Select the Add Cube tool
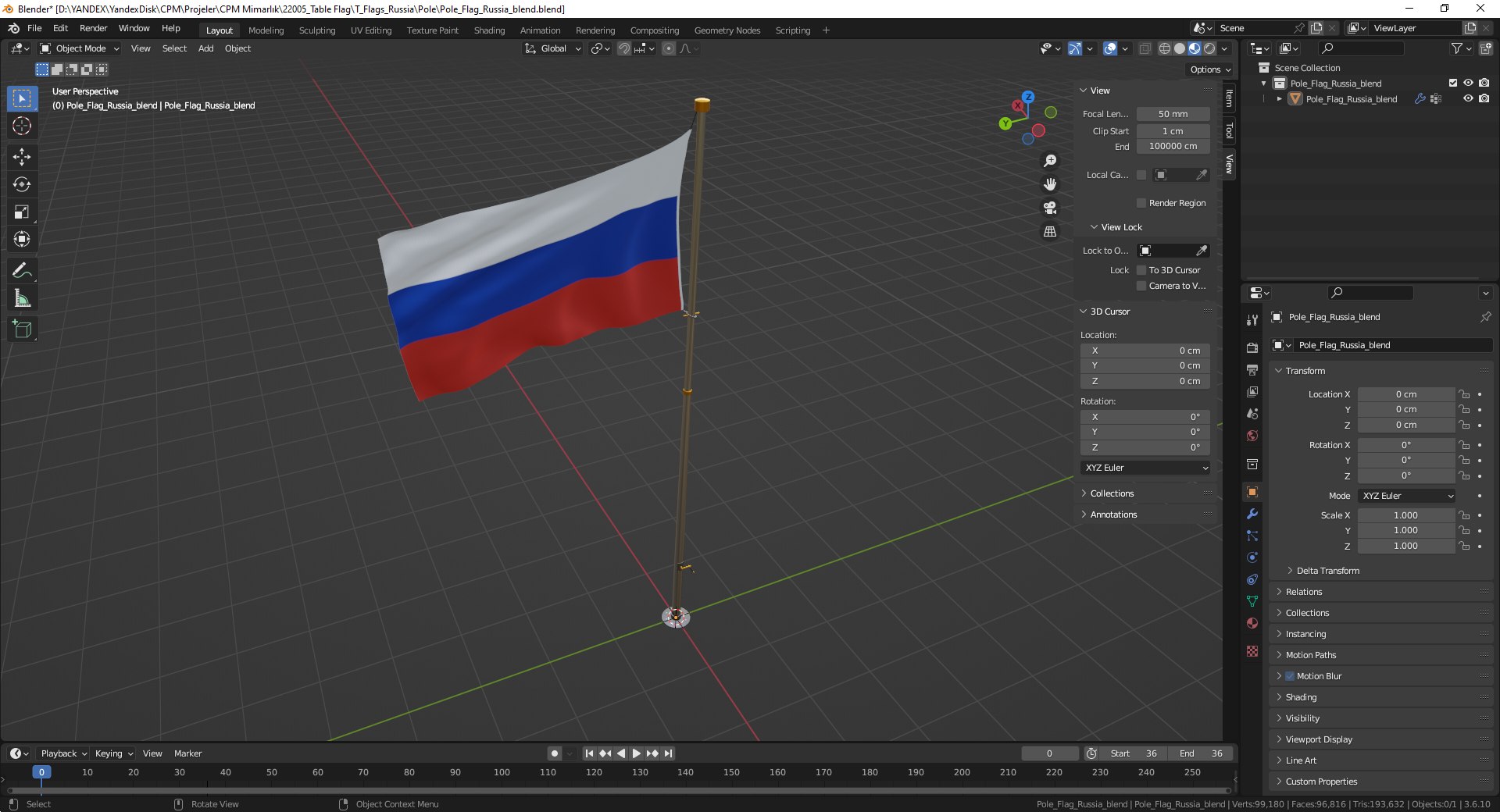 (x=22, y=329)
